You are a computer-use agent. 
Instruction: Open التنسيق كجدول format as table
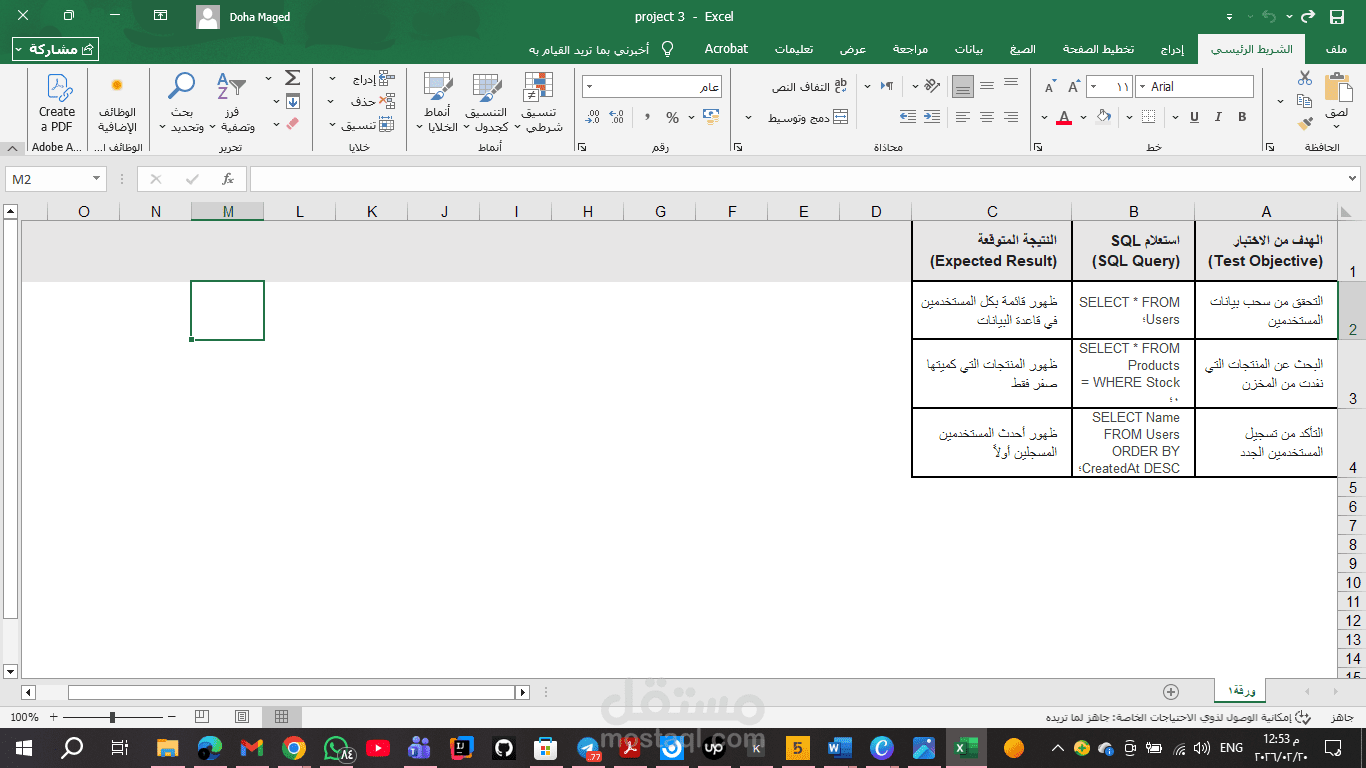coord(487,102)
